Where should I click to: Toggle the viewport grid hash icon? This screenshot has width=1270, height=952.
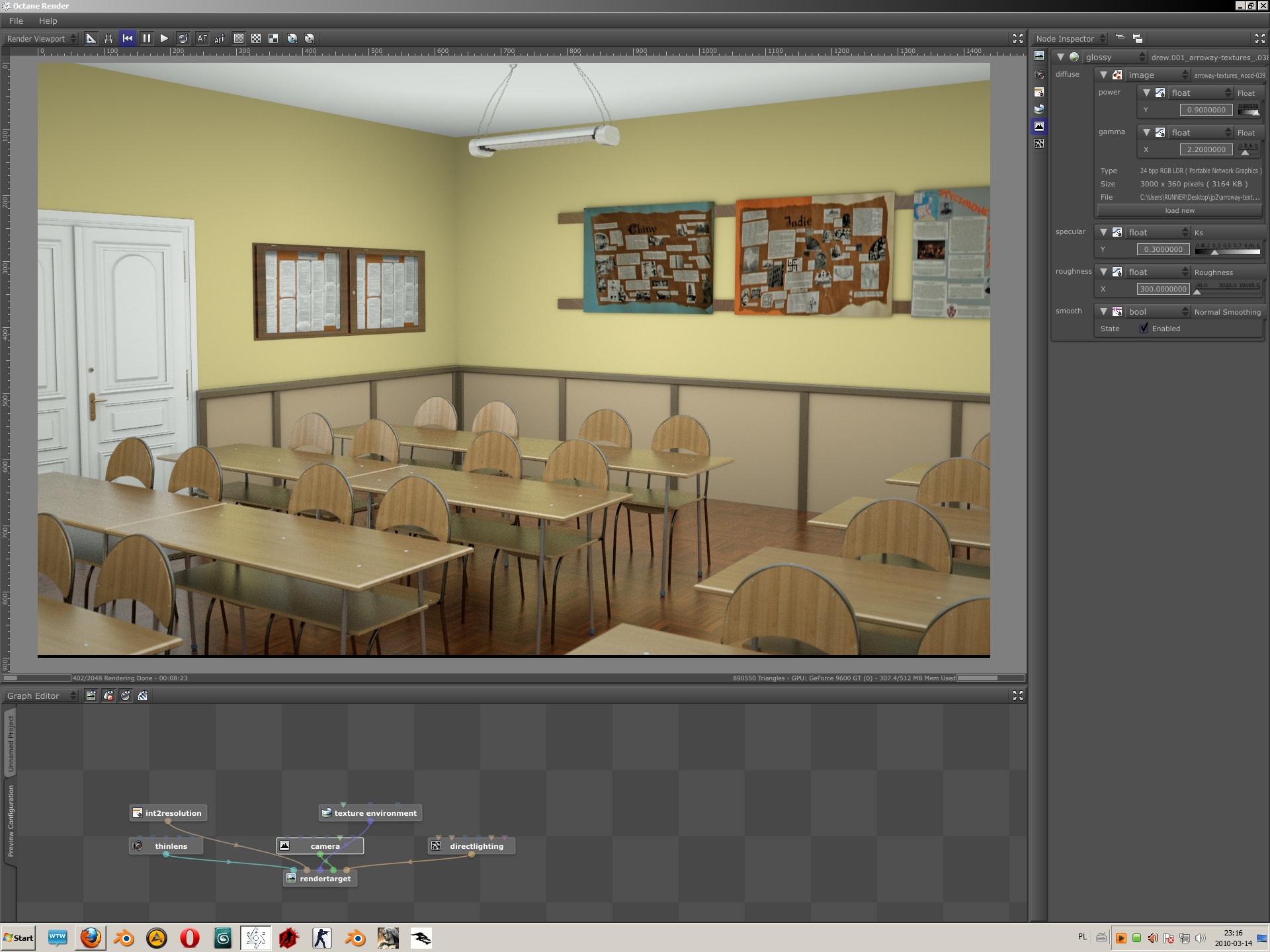tap(108, 38)
